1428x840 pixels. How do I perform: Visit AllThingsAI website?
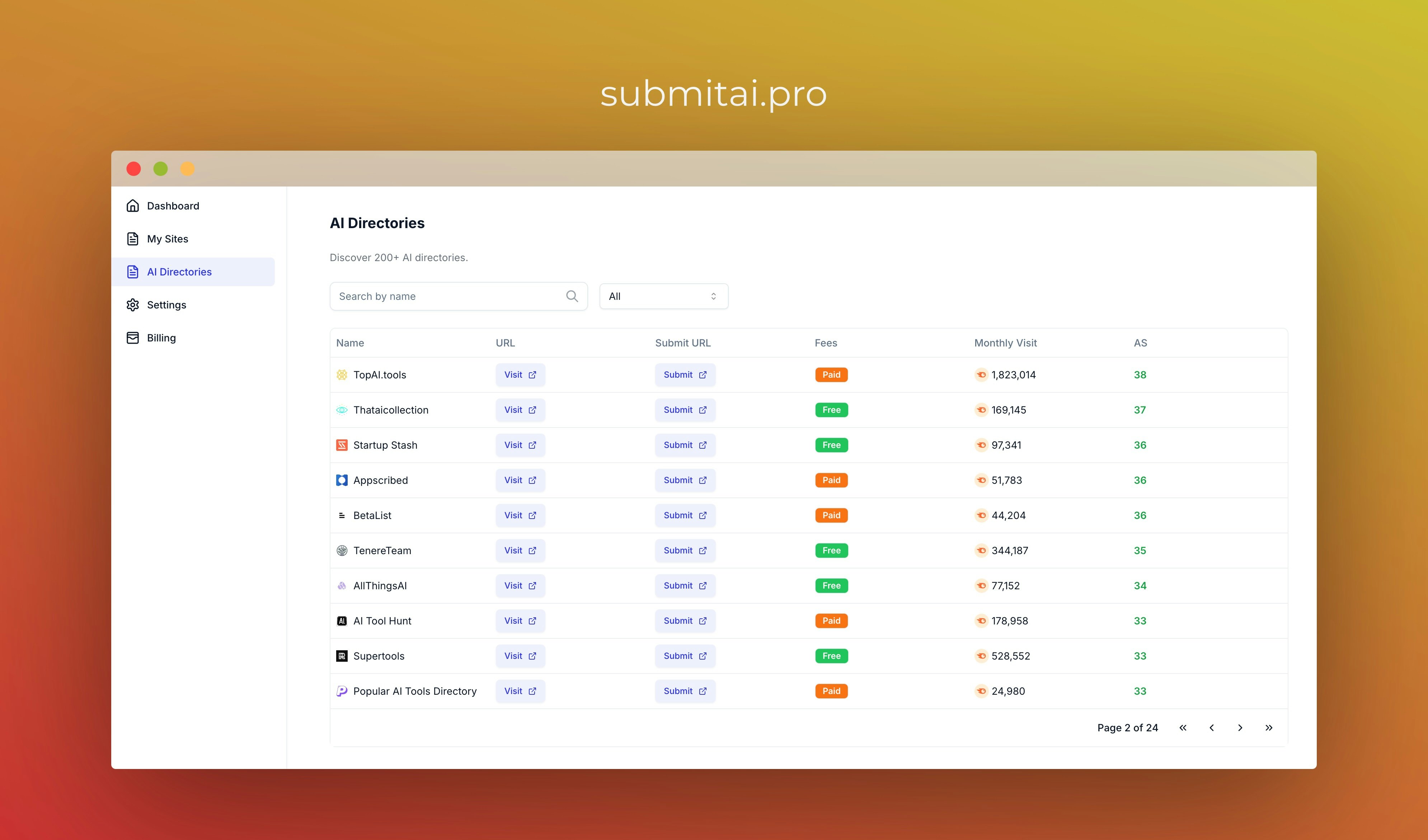(x=520, y=586)
